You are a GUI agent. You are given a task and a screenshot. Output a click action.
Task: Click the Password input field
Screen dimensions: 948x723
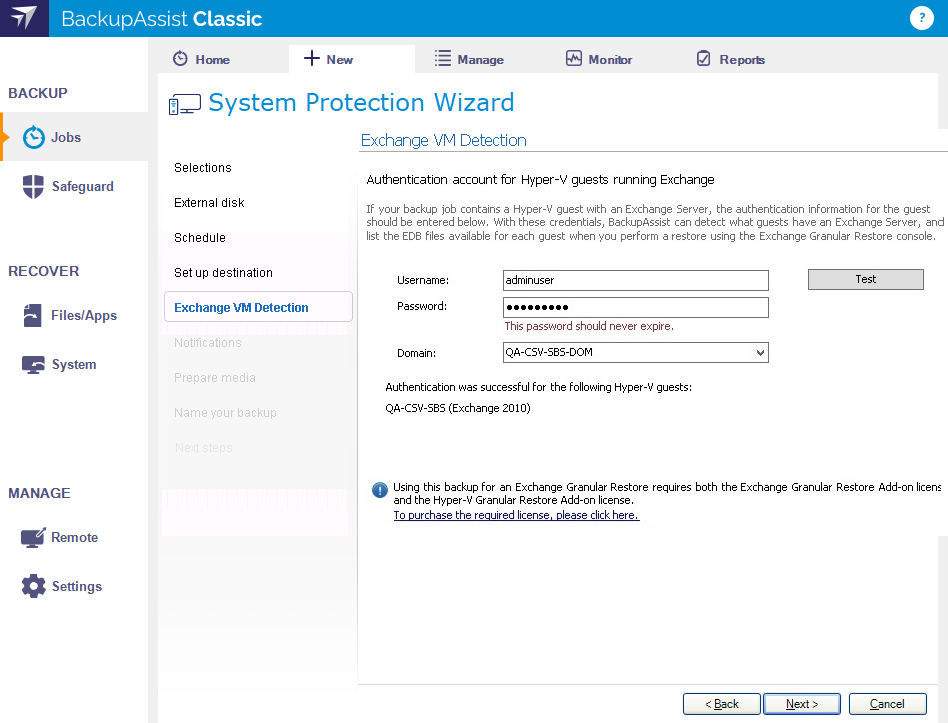[x=635, y=307]
